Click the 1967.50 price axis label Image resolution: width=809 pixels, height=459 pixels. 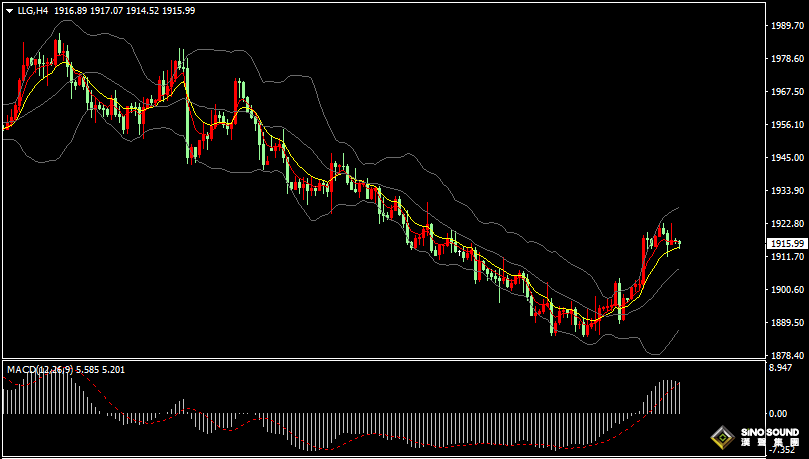tap(787, 92)
